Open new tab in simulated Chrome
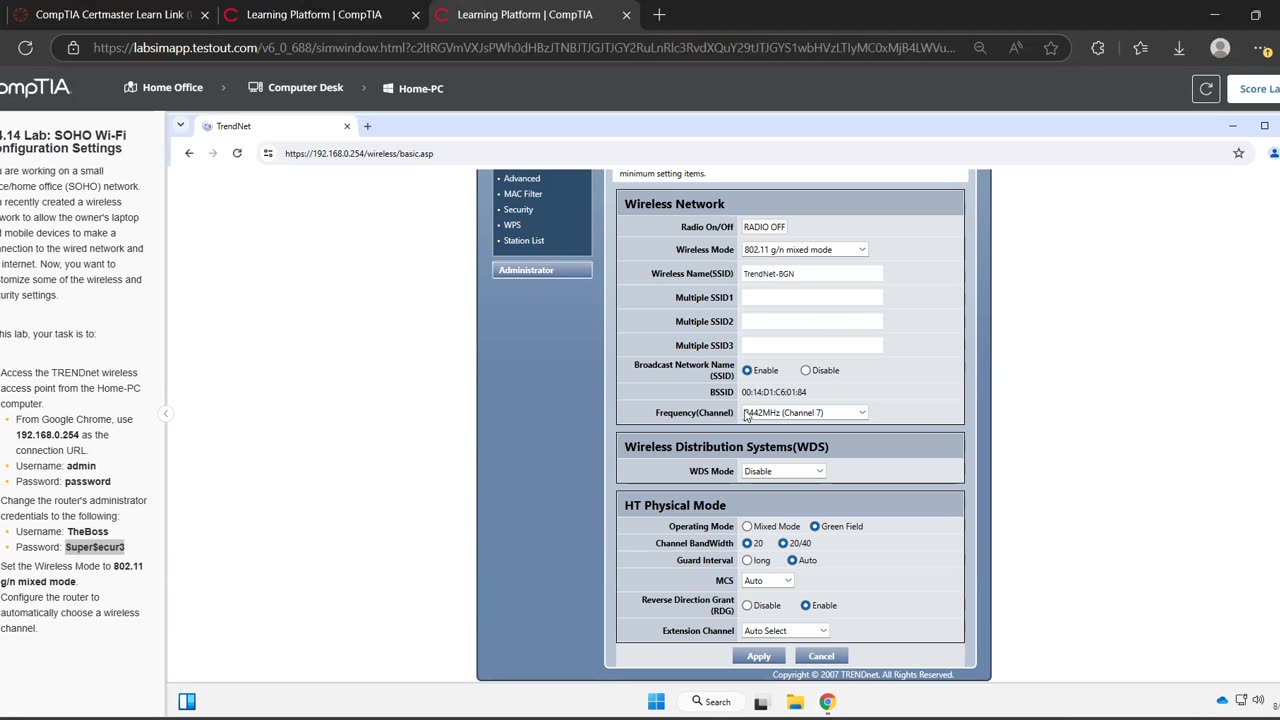1280x720 pixels. 367,126
